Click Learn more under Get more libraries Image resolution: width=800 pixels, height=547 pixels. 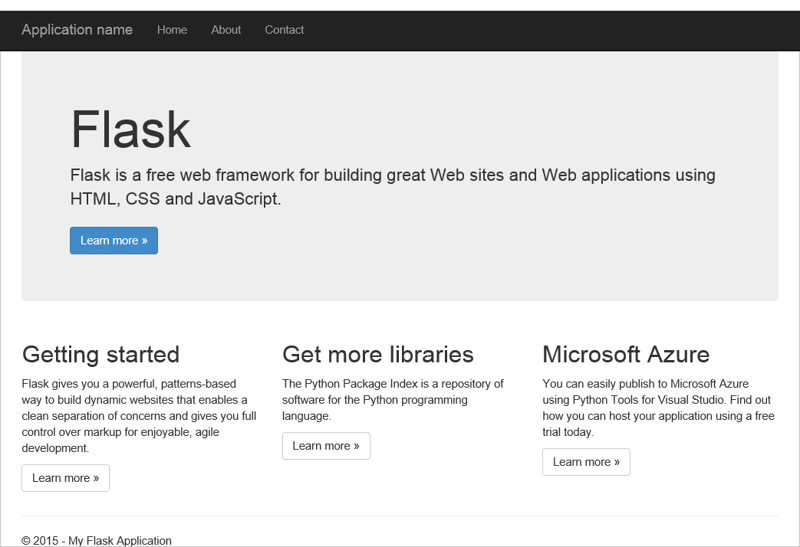coord(326,446)
